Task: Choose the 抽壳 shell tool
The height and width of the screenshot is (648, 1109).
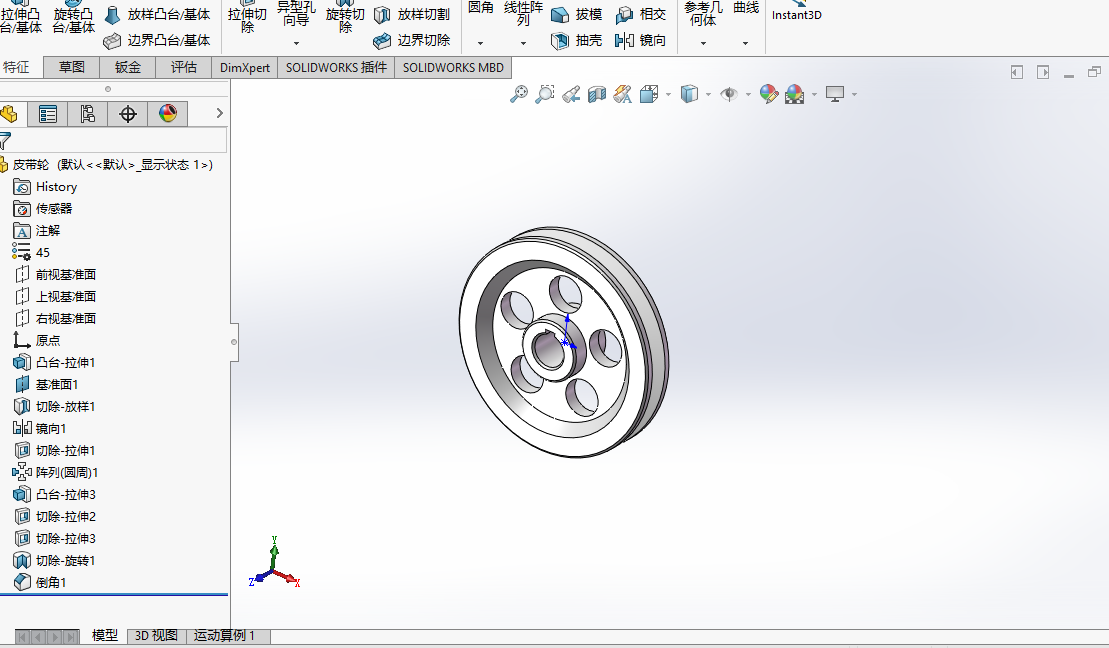Action: pos(576,41)
